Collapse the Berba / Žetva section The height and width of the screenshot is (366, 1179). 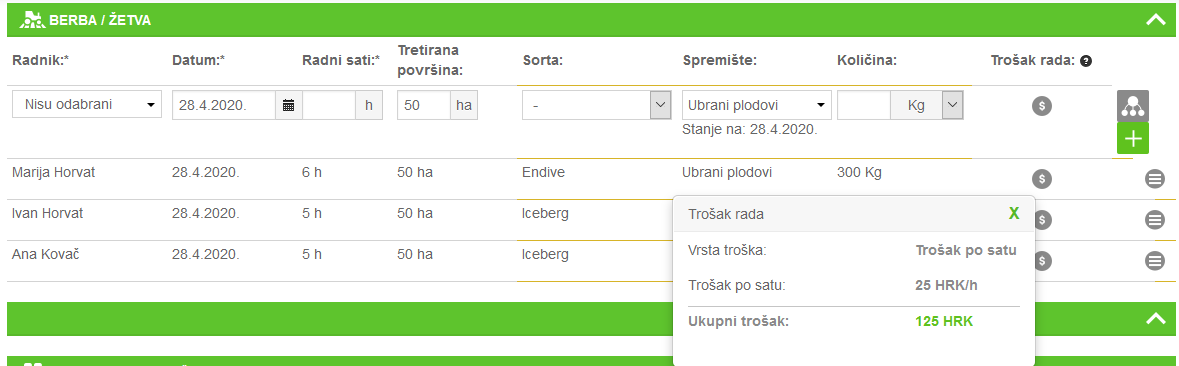(x=1155, y=20)
